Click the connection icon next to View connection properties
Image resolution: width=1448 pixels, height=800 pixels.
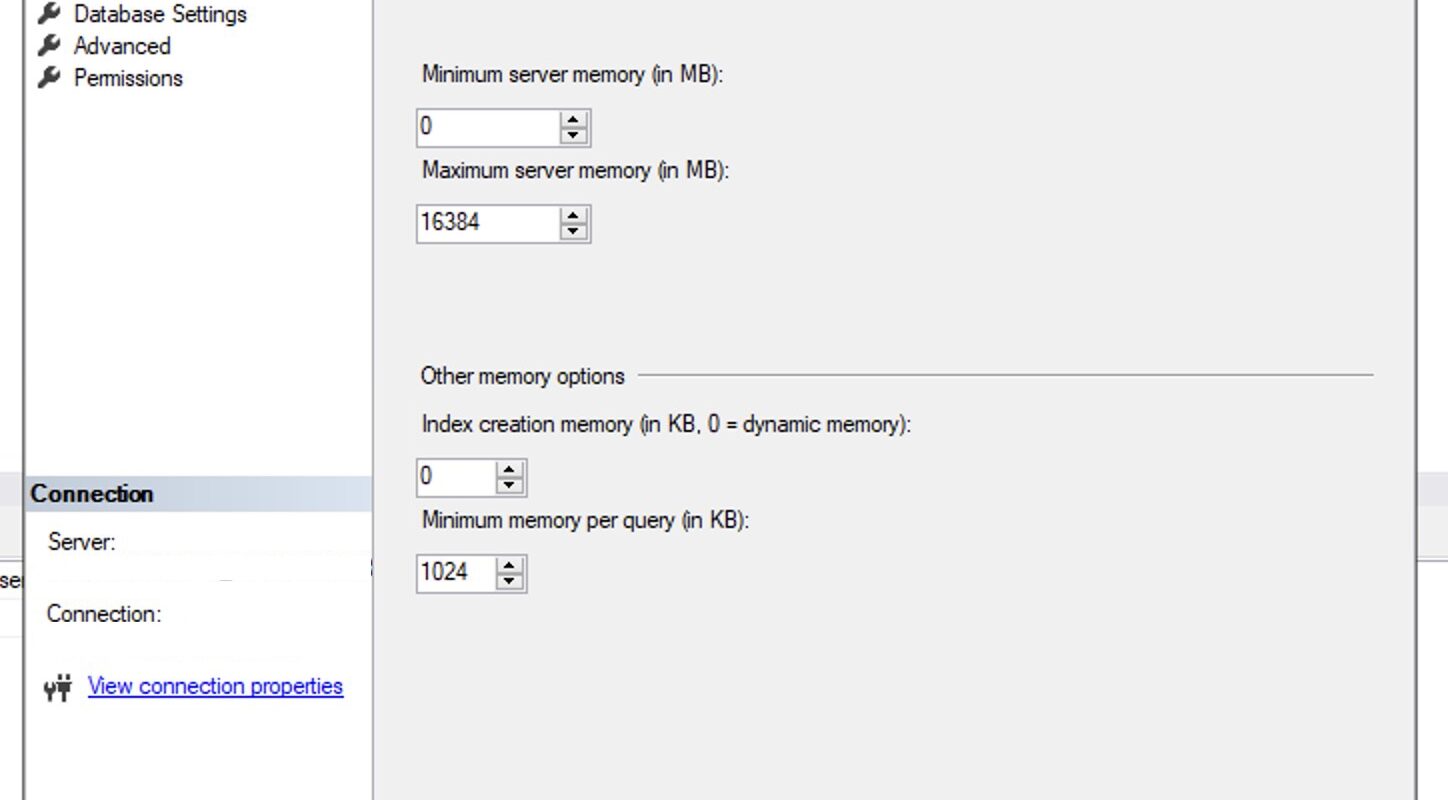[x=59, y=688]
